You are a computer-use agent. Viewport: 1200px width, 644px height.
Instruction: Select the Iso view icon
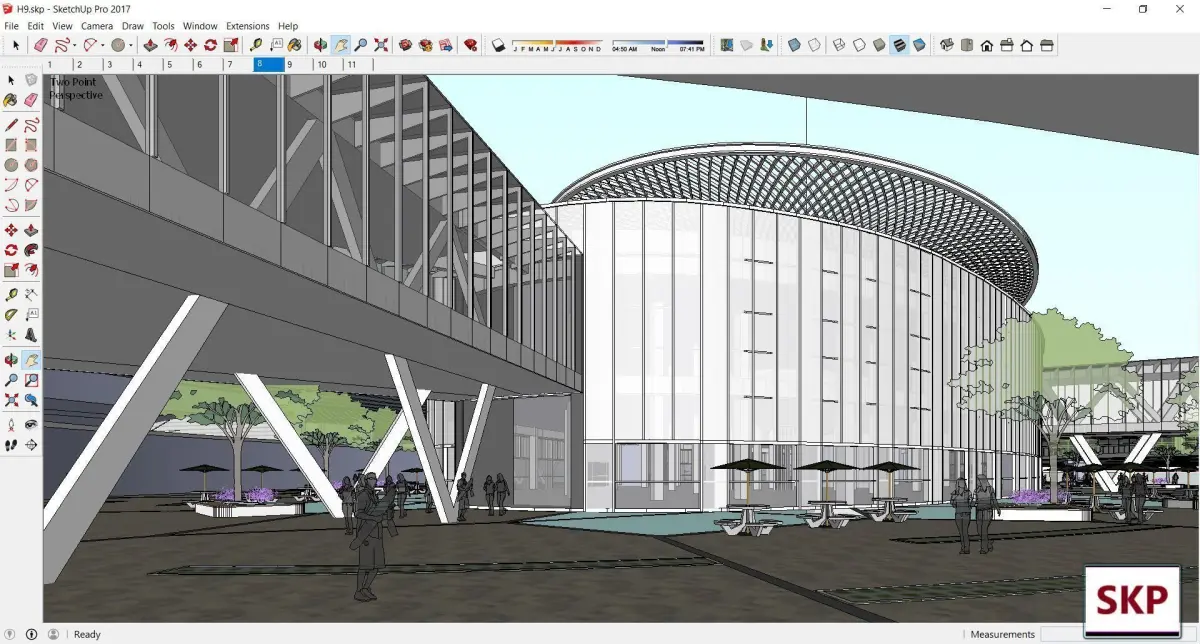(946, 45)
